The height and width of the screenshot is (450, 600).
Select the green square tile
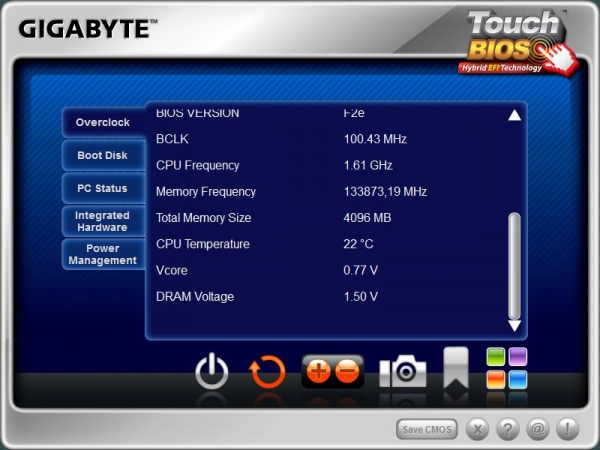[496, 357]
